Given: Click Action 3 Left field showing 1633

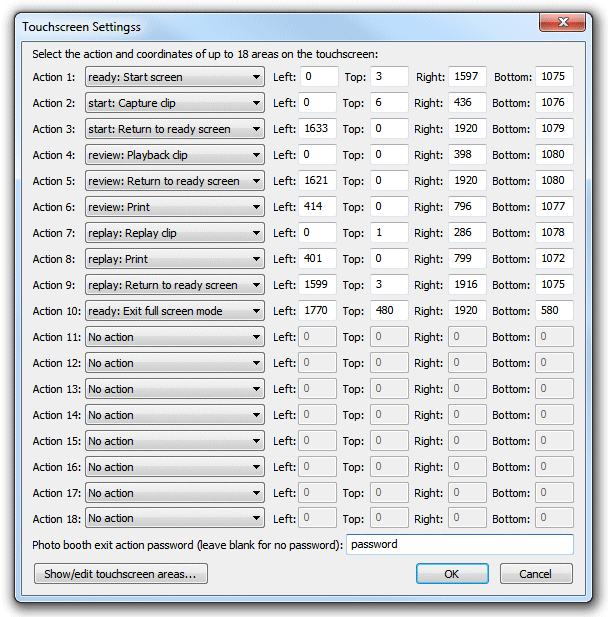Looking at the screenshot, I should 317,128.
